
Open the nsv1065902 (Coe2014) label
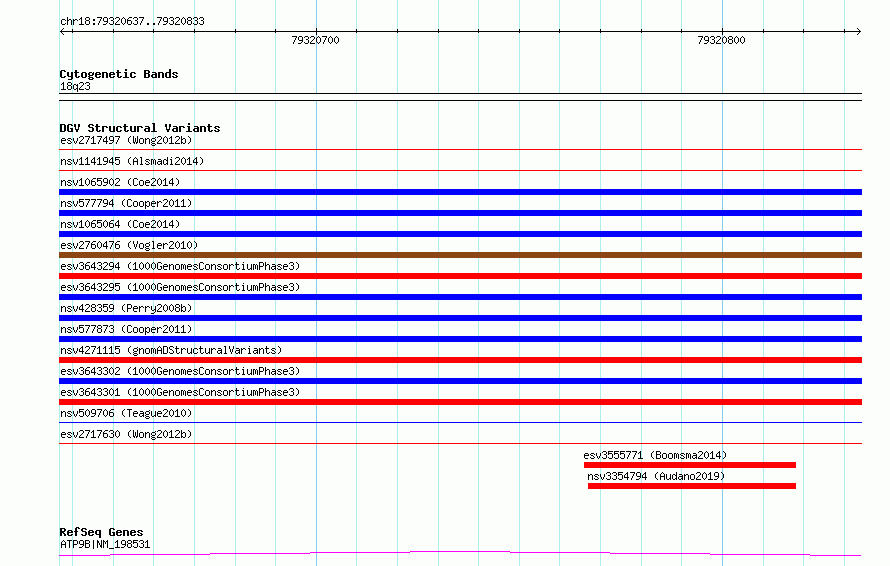120,182
